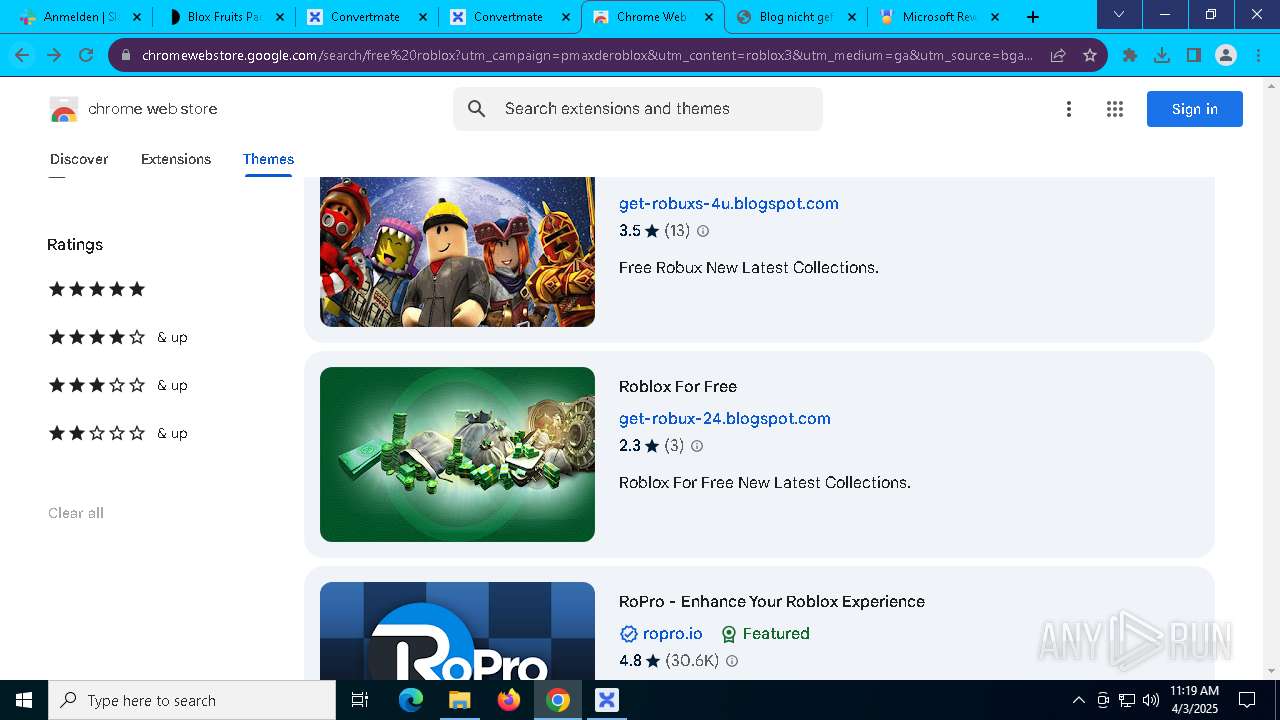This screenshot has height=720, width=1280.
Task: Open the Convertmate app in the taskbar
Action: coord(607,700)
